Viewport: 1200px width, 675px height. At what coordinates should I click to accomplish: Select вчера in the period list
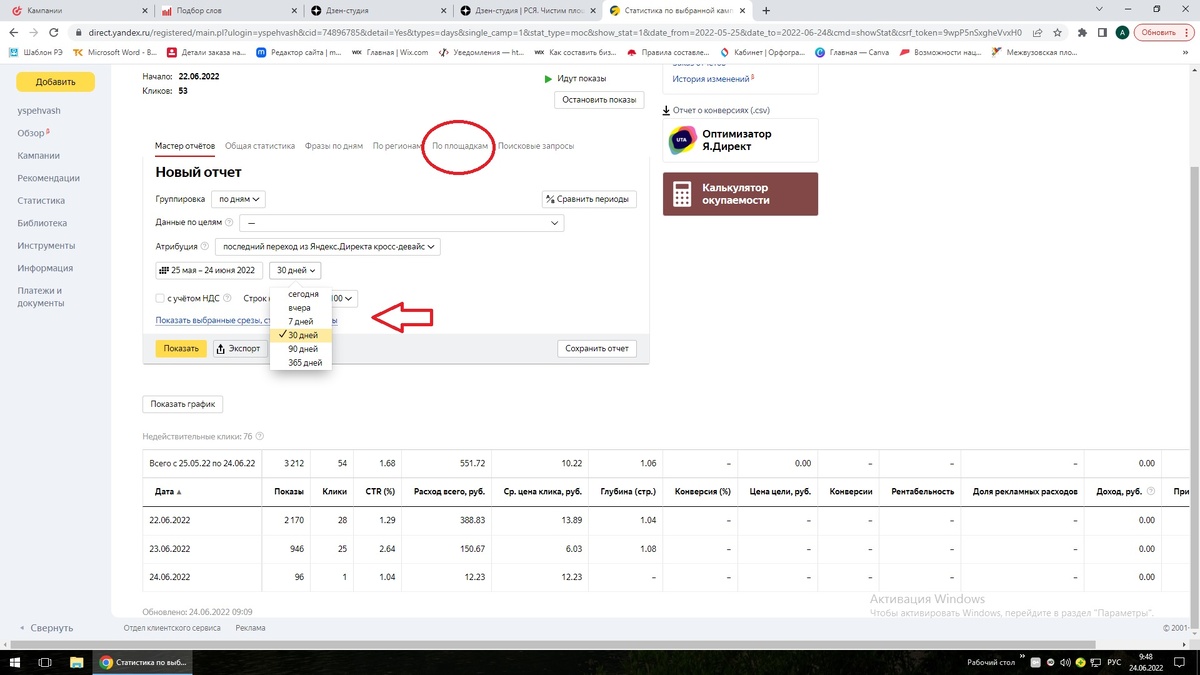tap(300, 308)
